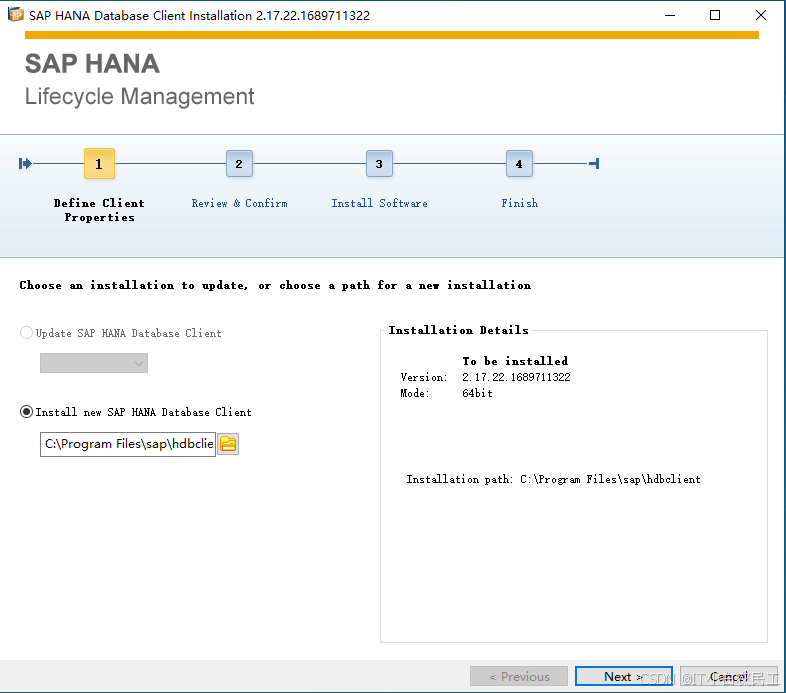This screenshot has height=693, width=786.
Task: Click the installation path input field
Action: pos(128,444)
